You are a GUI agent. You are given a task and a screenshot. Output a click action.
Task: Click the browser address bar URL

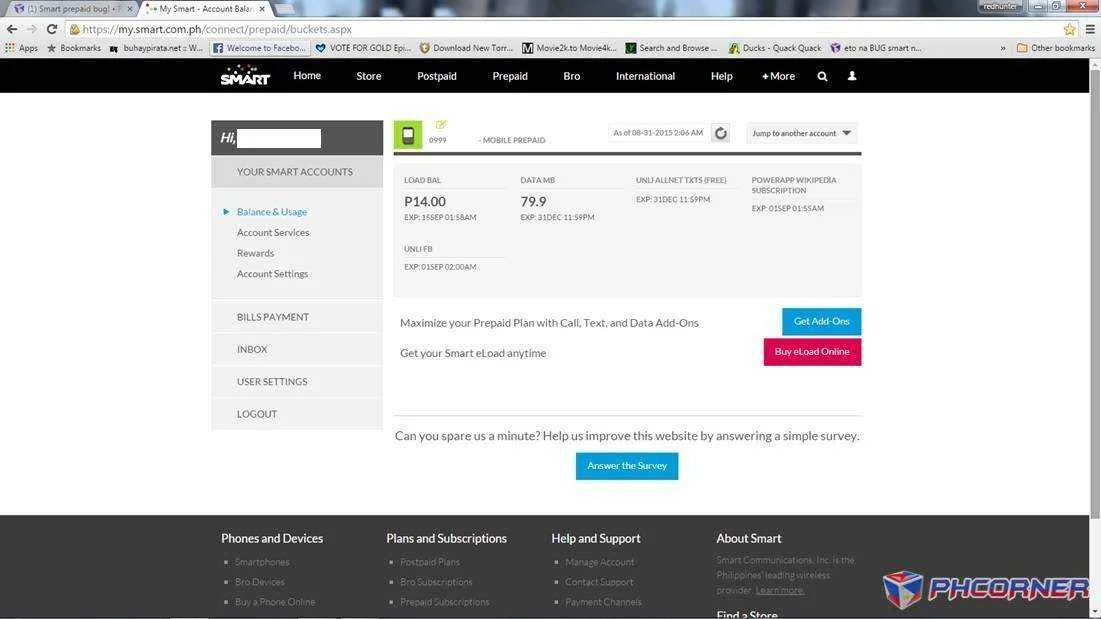click(217, 29)
